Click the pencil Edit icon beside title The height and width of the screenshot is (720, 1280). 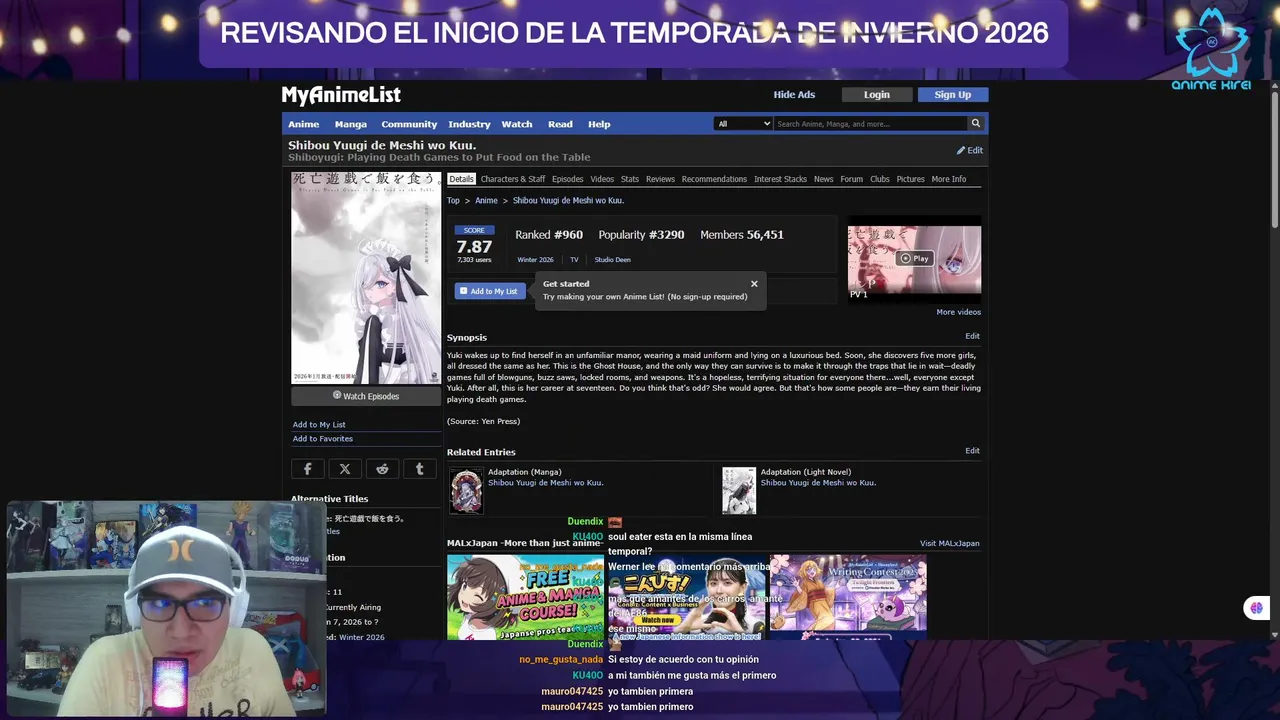pyautogui.click(x=969, y=150)
